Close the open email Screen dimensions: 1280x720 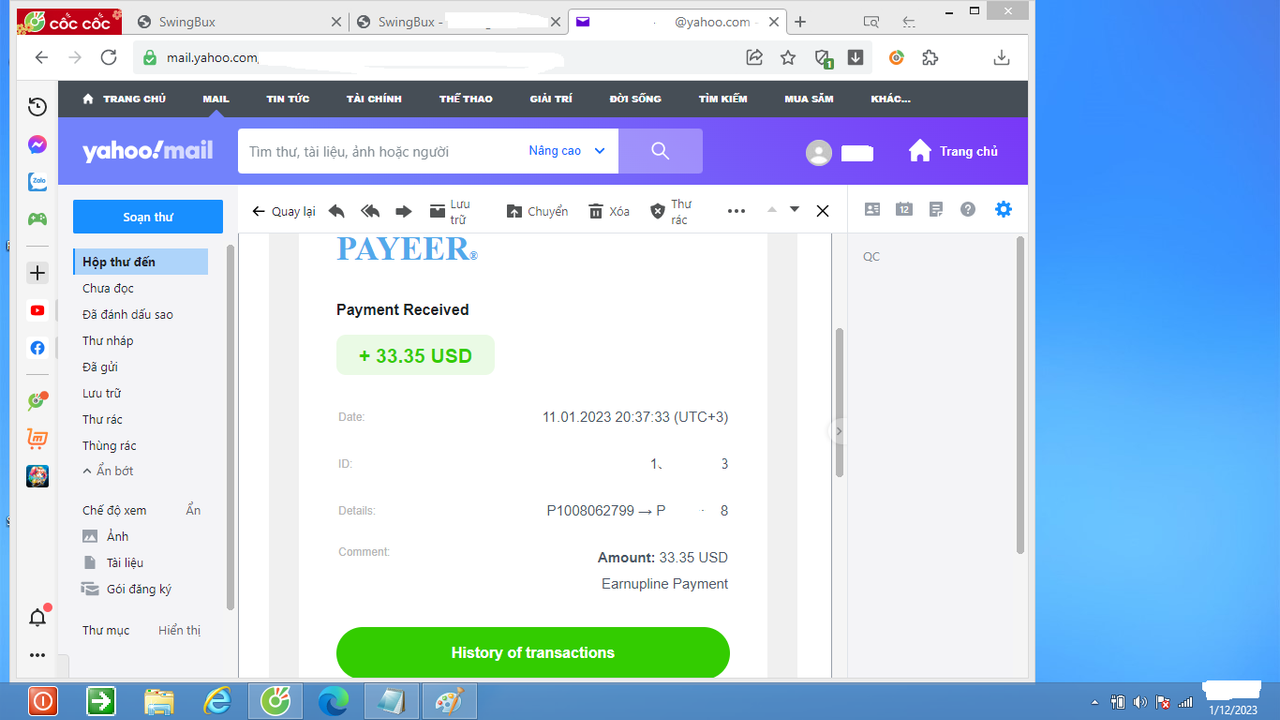(823, 211)
